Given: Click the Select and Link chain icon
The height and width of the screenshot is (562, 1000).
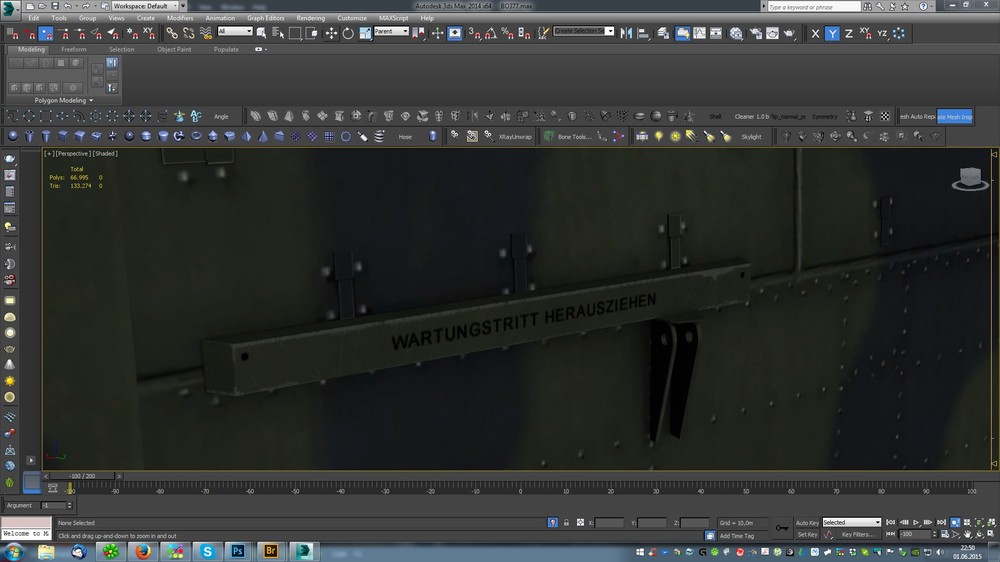Looking at the screenshot, I should 173,33.
